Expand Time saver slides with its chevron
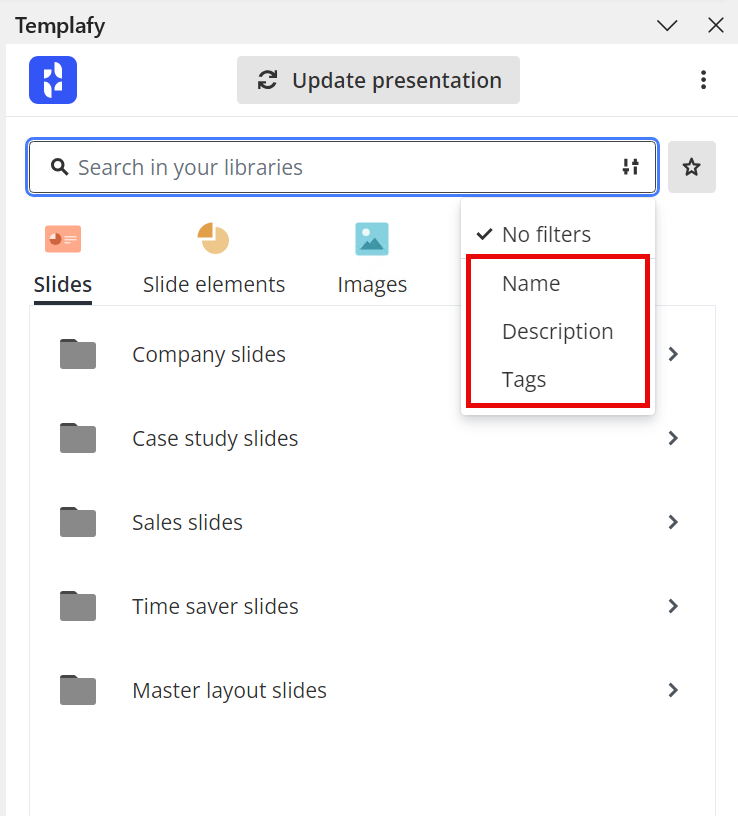 (673, 606)
